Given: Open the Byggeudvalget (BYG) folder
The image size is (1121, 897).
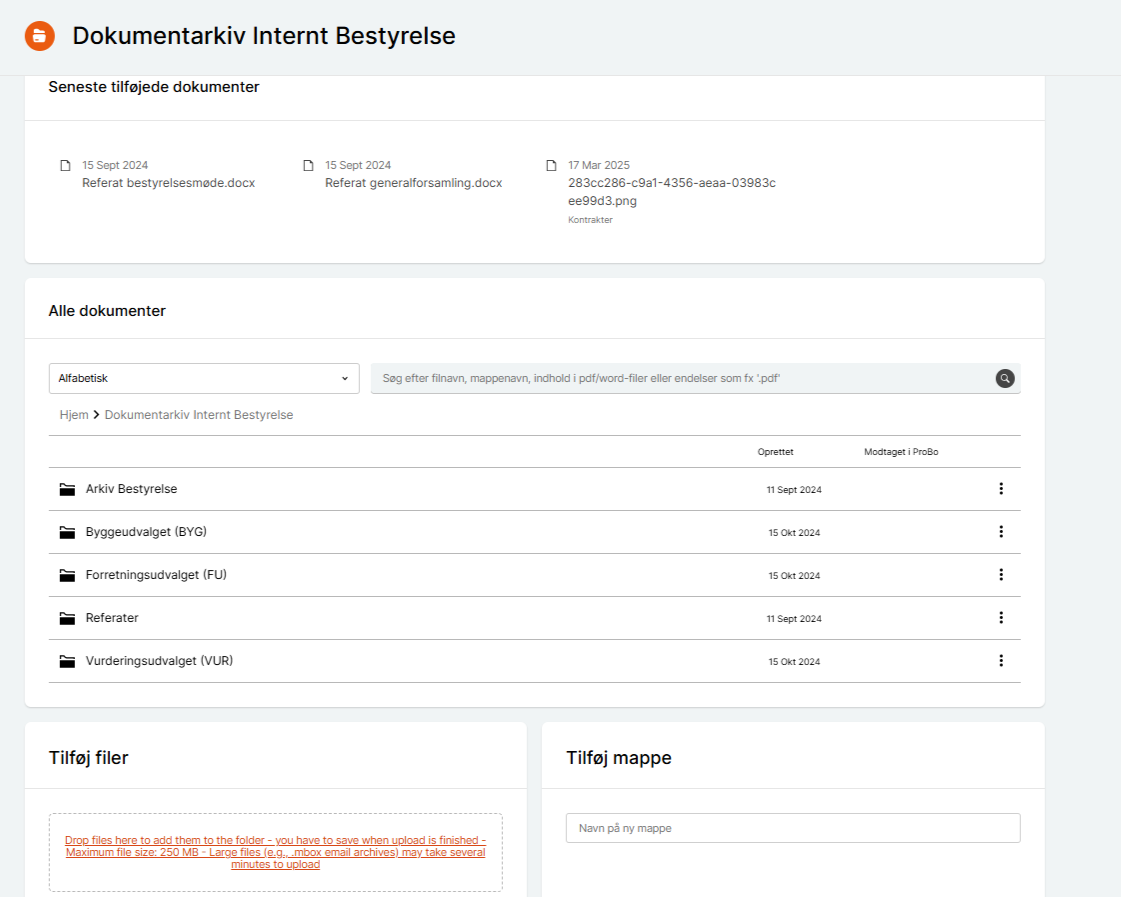Looking at the screenshot, I should [x=146, y=532].
